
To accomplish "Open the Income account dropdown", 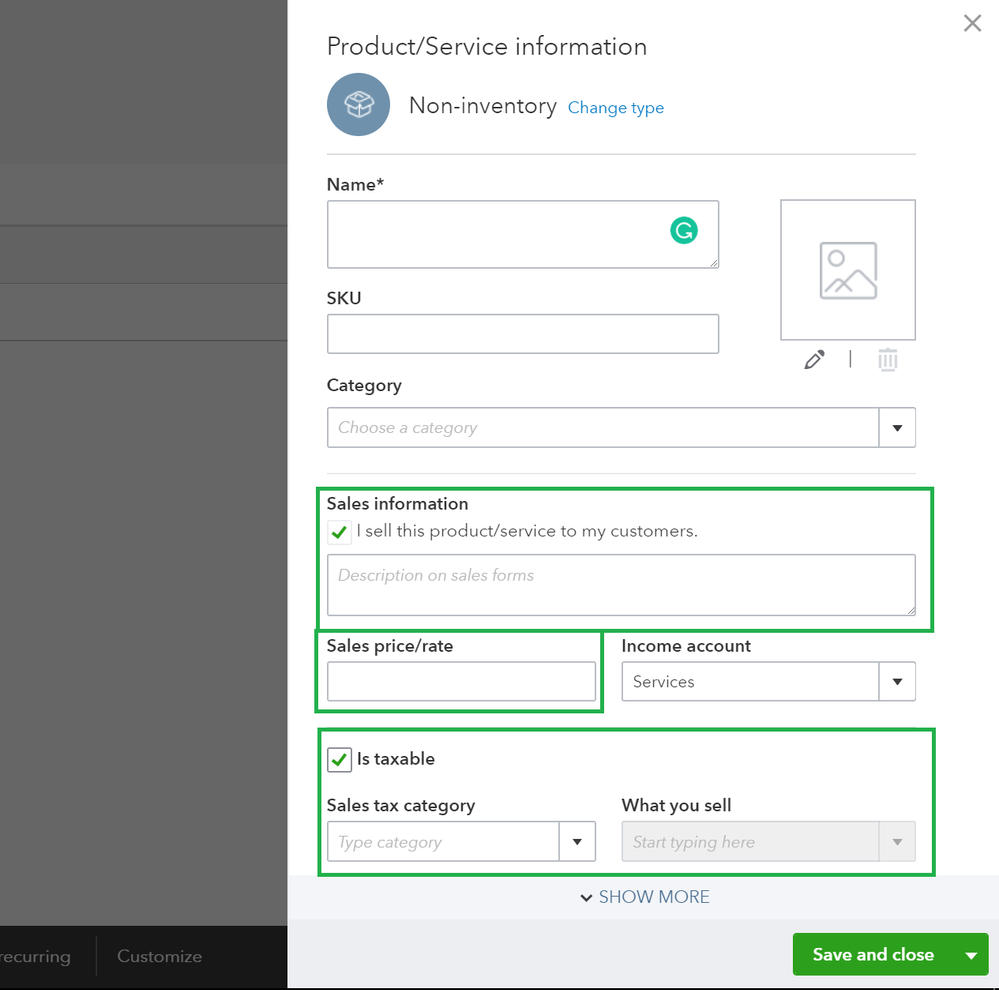I will pos(897,682).
